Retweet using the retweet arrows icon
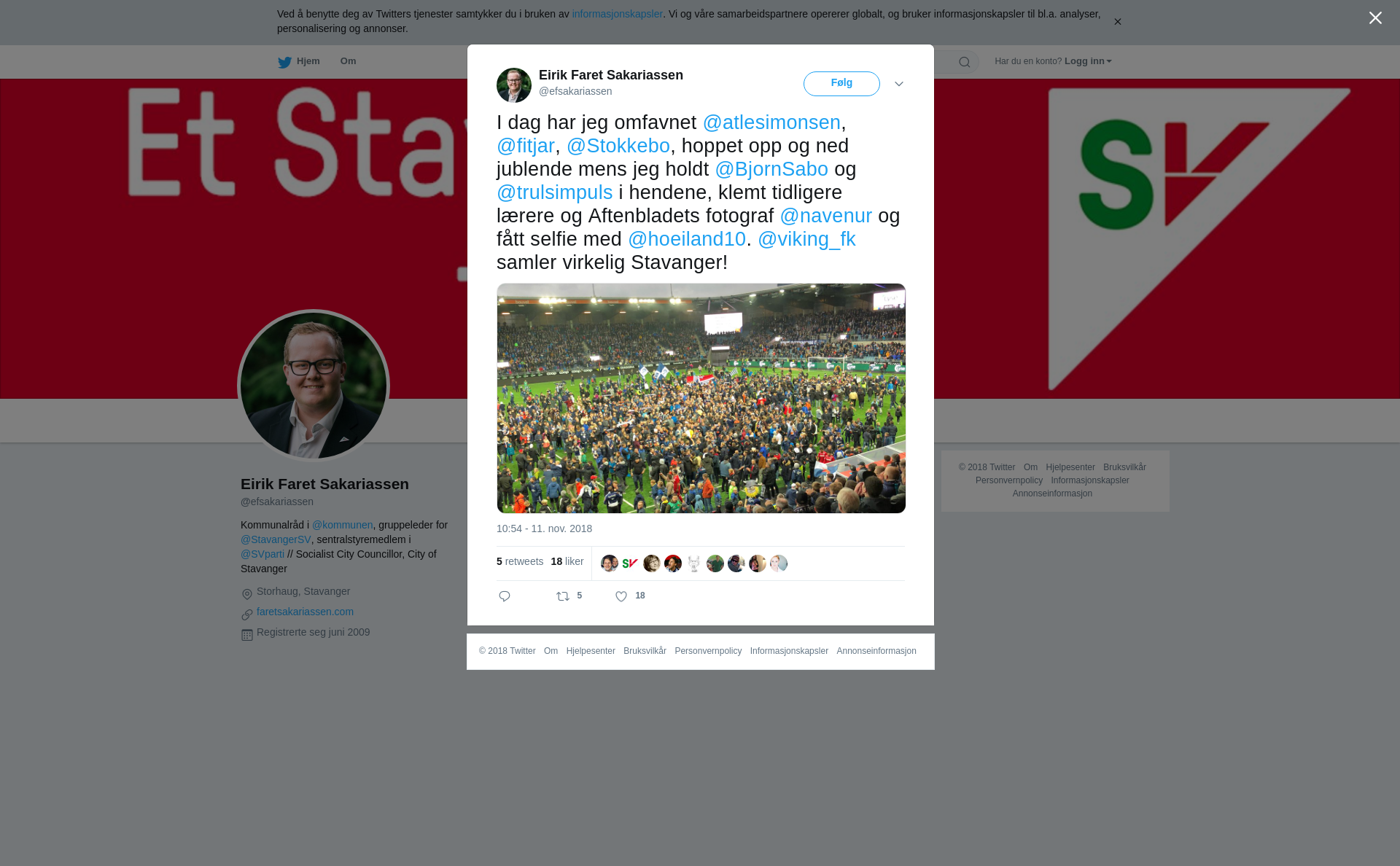 [x=563, y=596]
